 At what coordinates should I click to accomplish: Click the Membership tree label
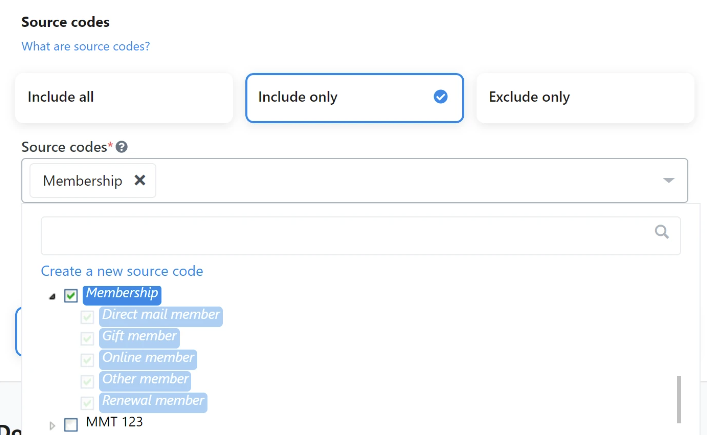point(122,294)
